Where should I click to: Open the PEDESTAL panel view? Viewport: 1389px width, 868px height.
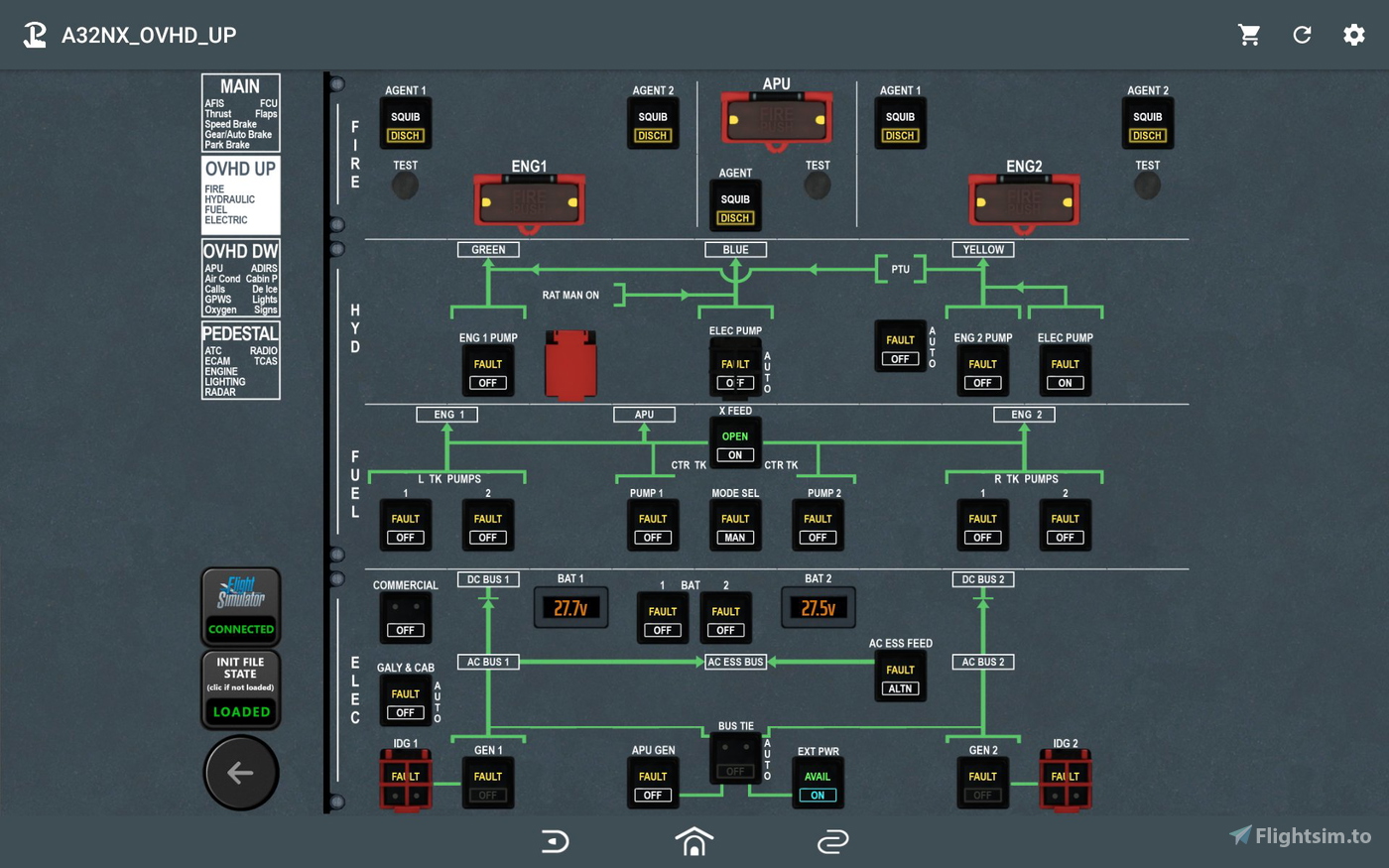click(240, 360)
